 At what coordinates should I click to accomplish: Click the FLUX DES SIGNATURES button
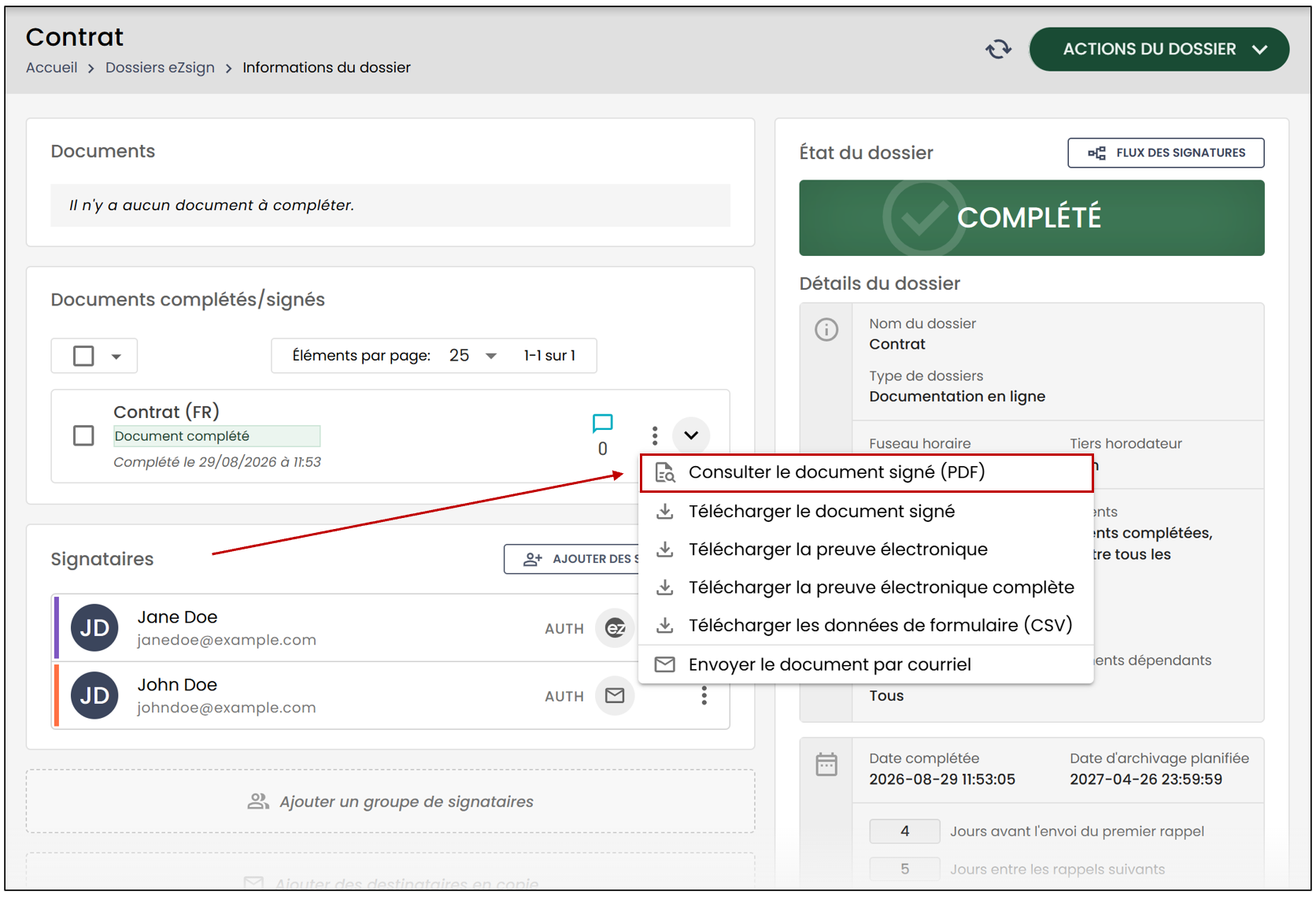[1166, 153]
